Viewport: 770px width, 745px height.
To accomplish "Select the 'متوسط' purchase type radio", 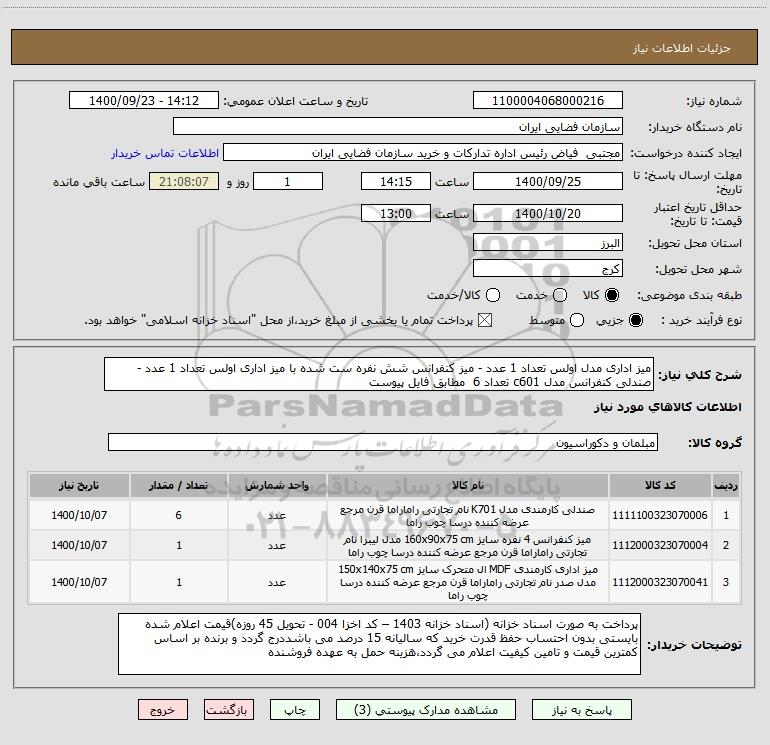I will pos(577,320).
